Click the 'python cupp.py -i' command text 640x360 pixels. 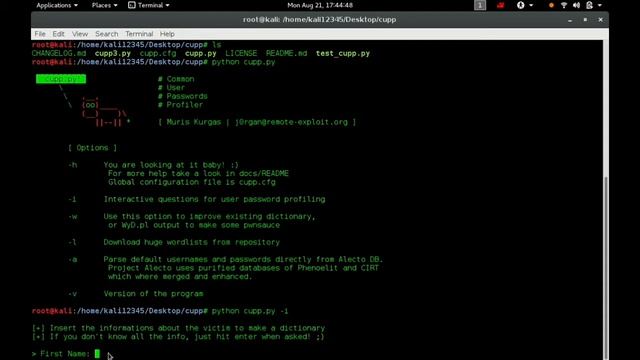[x=250, y=311]
